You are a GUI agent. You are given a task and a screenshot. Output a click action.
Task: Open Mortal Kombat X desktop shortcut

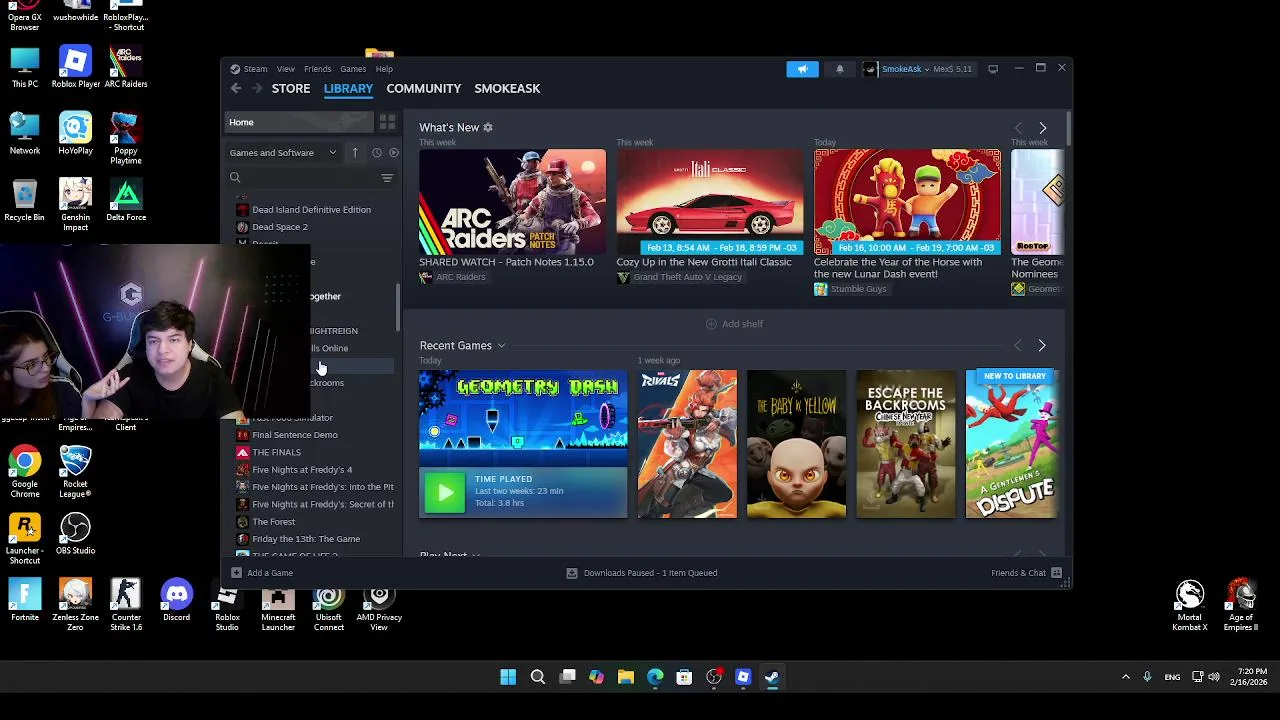[1189, 604]
